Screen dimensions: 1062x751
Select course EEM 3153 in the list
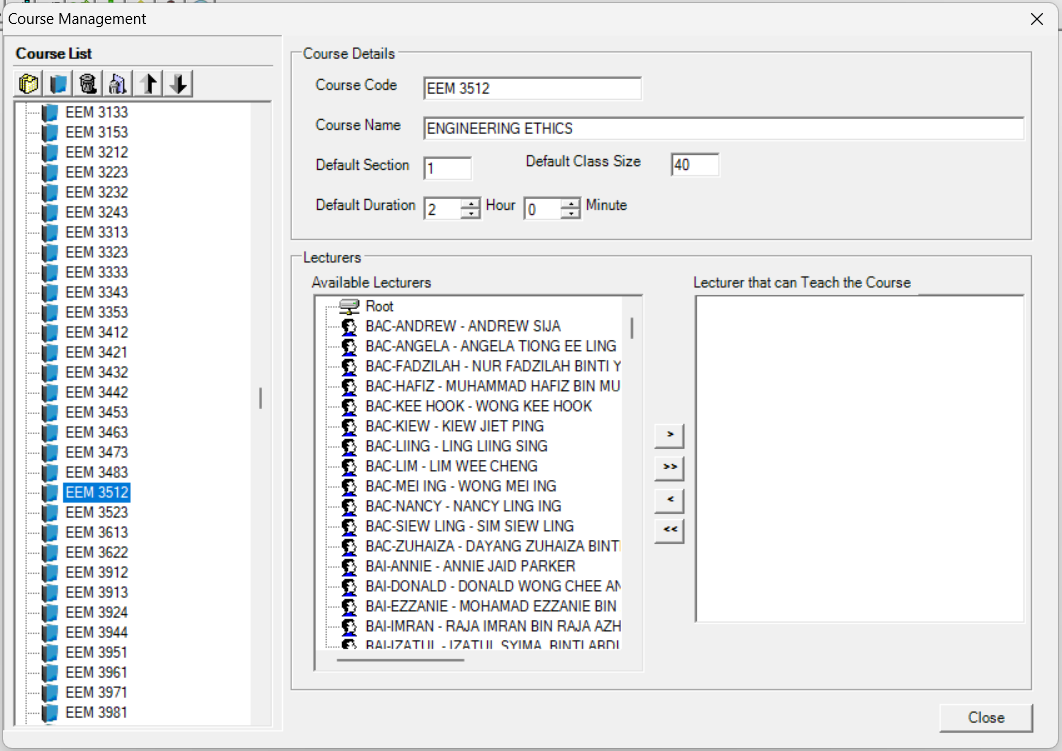click(x=97, y=132)
